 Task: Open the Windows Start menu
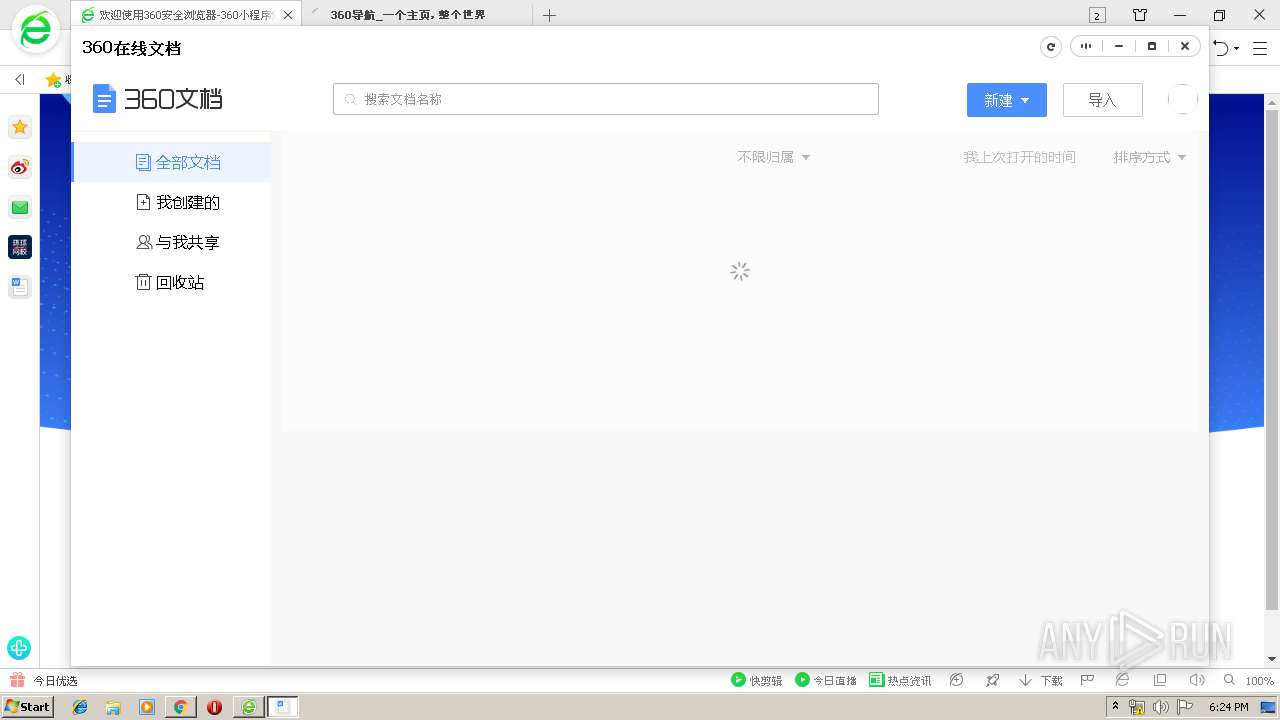[28, 706]
